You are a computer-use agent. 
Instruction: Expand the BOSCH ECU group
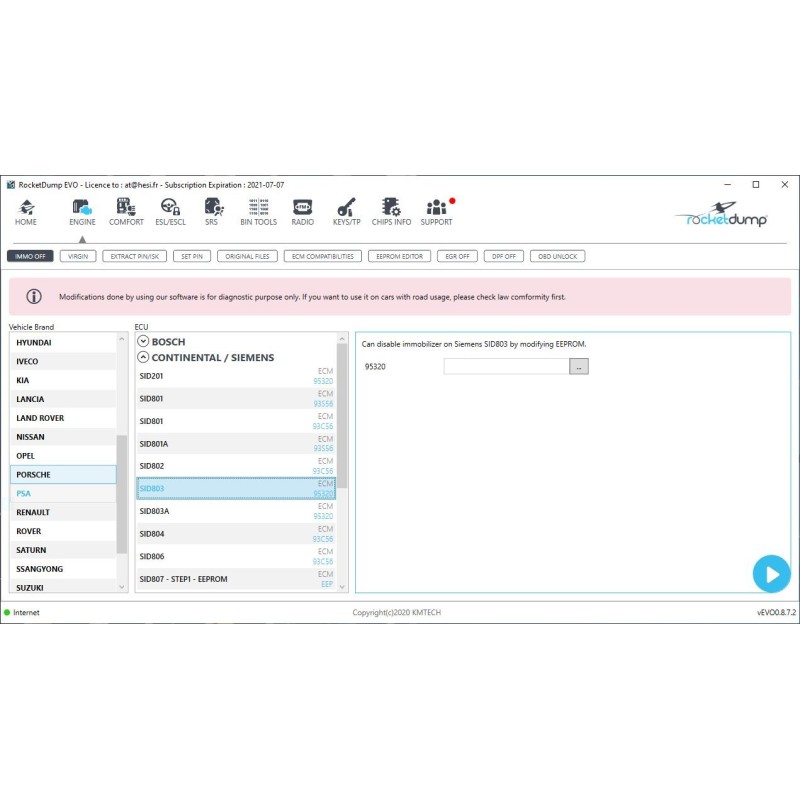tap(144, 342)
